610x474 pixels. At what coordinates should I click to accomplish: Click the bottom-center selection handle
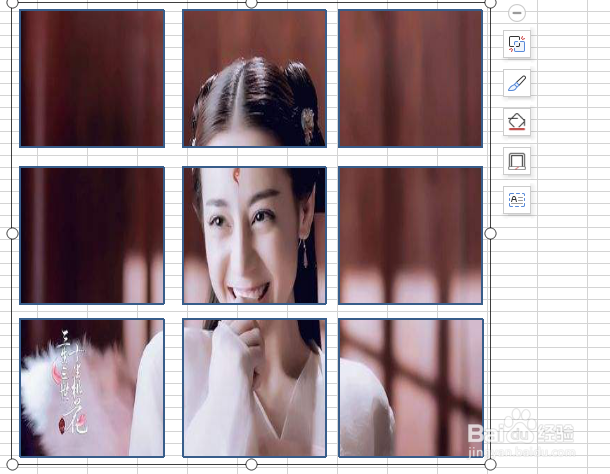point(252,464)
